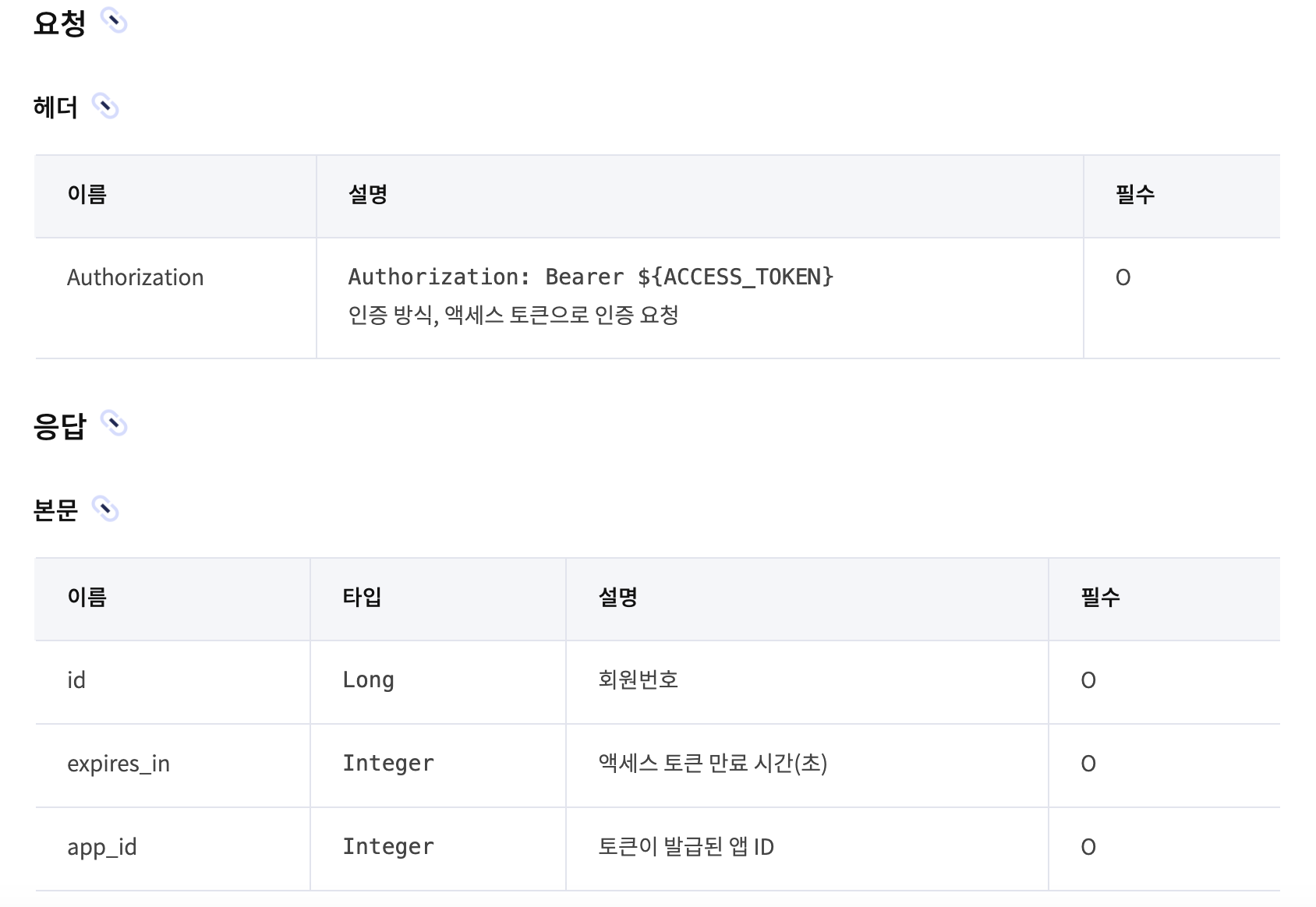Click the id row name cell
1316x907 pixels.
tap(172, 683)
